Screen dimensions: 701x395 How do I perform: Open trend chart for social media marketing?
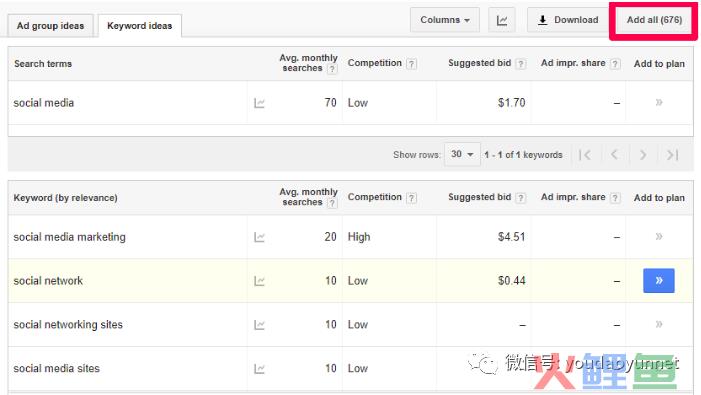259,237
